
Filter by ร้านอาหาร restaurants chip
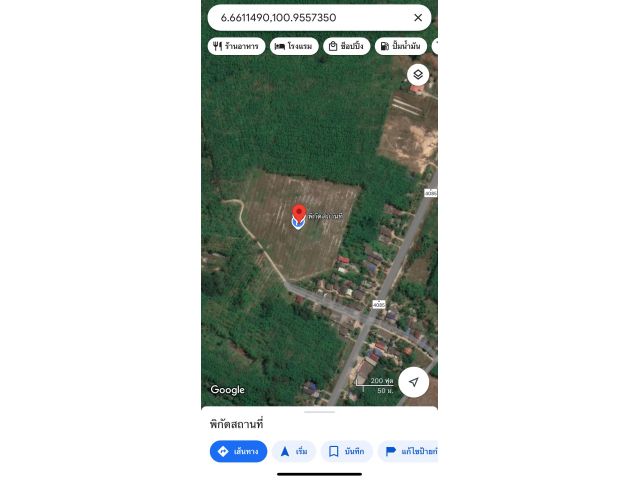[x=236, y=46]
